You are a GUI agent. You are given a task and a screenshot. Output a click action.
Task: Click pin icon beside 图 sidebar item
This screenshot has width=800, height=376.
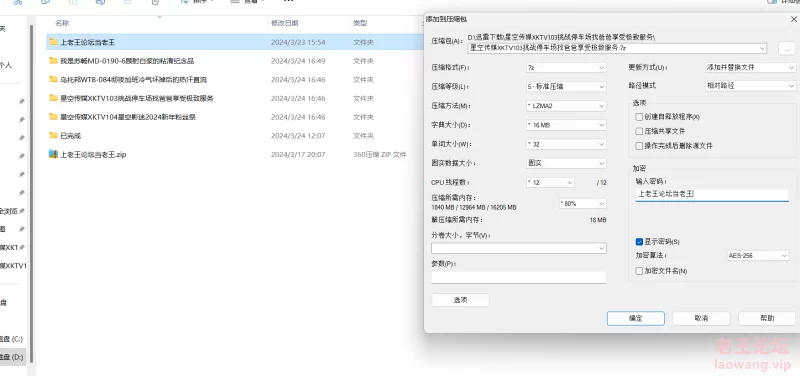[x=21, y=229]
